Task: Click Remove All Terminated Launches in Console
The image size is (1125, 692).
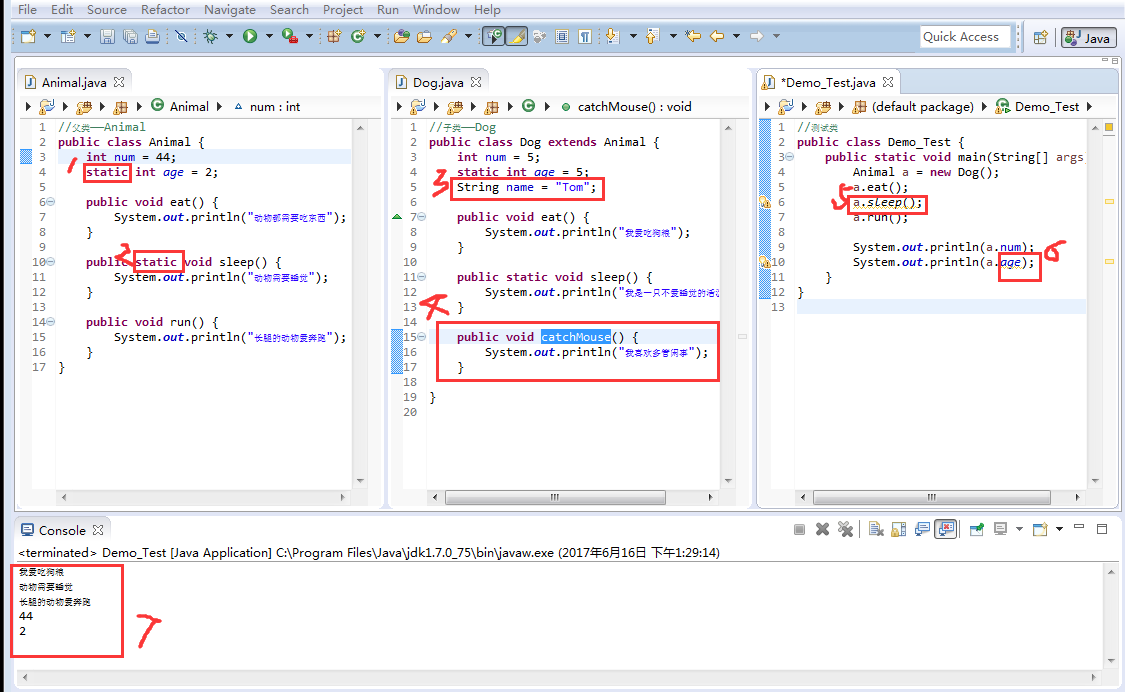Action: [846, 530]
